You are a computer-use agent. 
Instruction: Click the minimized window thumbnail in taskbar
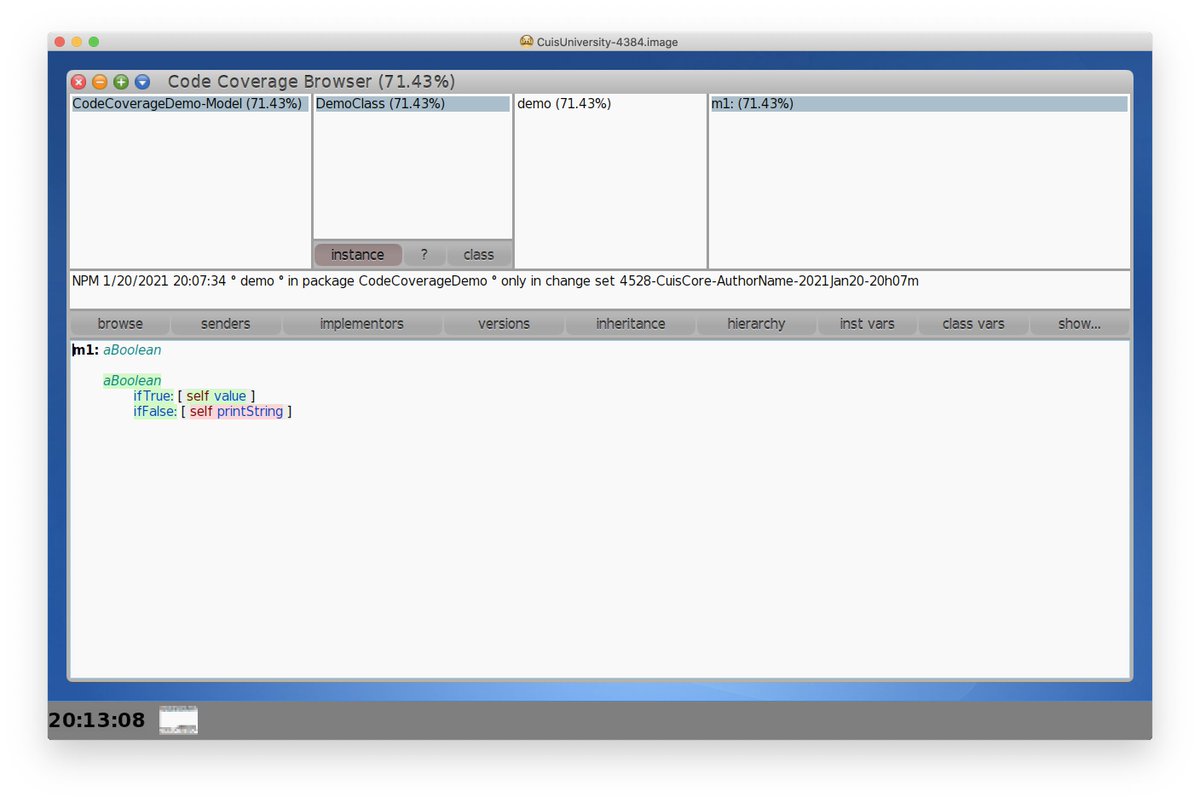[x=178, y=719]
